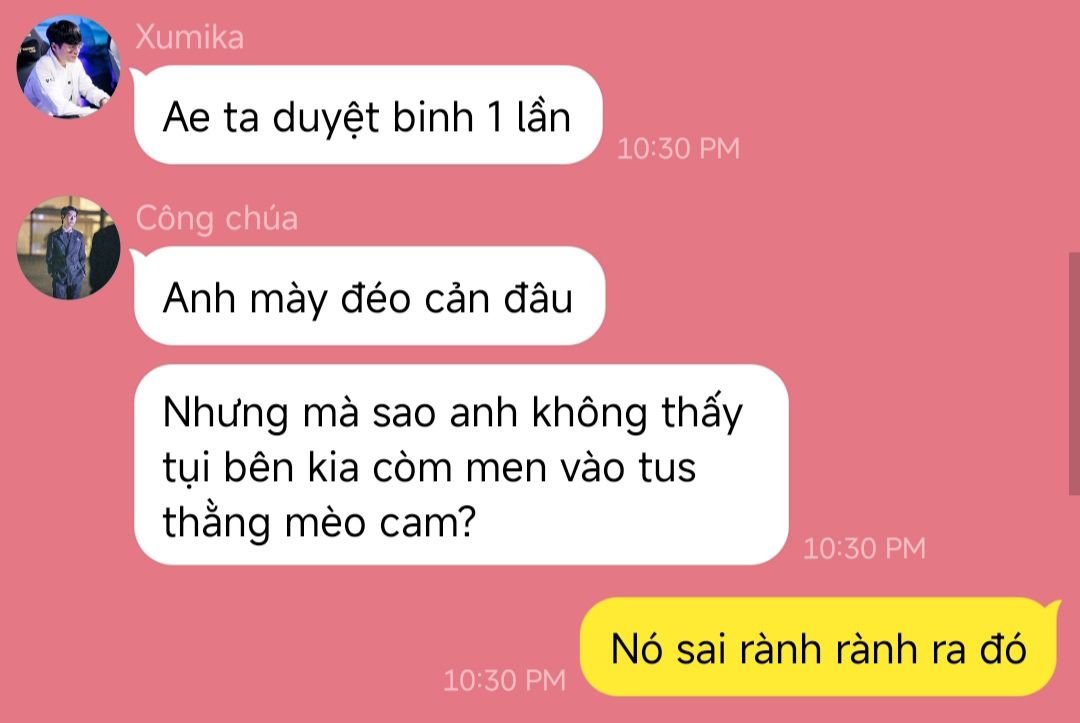Click the line 'Nhưng mà sao anh không thấy'
The height and width of the screenshot is (723, 1080).
tap(453, 413)
